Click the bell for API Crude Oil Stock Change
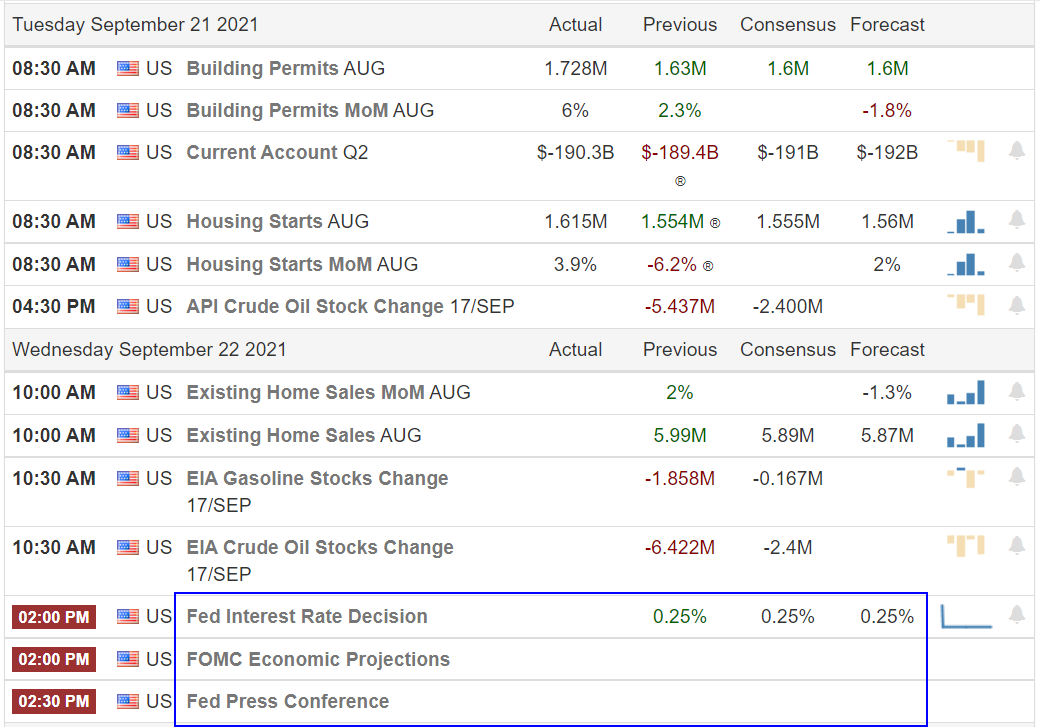The image size is (1040, 727). (1017, 305)
